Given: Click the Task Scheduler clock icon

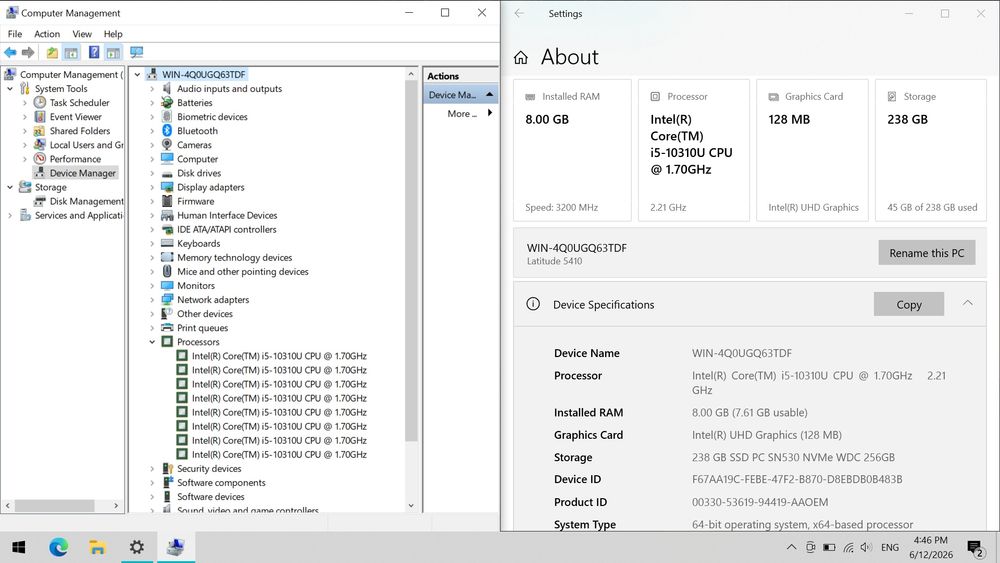Looking at the screenshot, I should point(40,103).
